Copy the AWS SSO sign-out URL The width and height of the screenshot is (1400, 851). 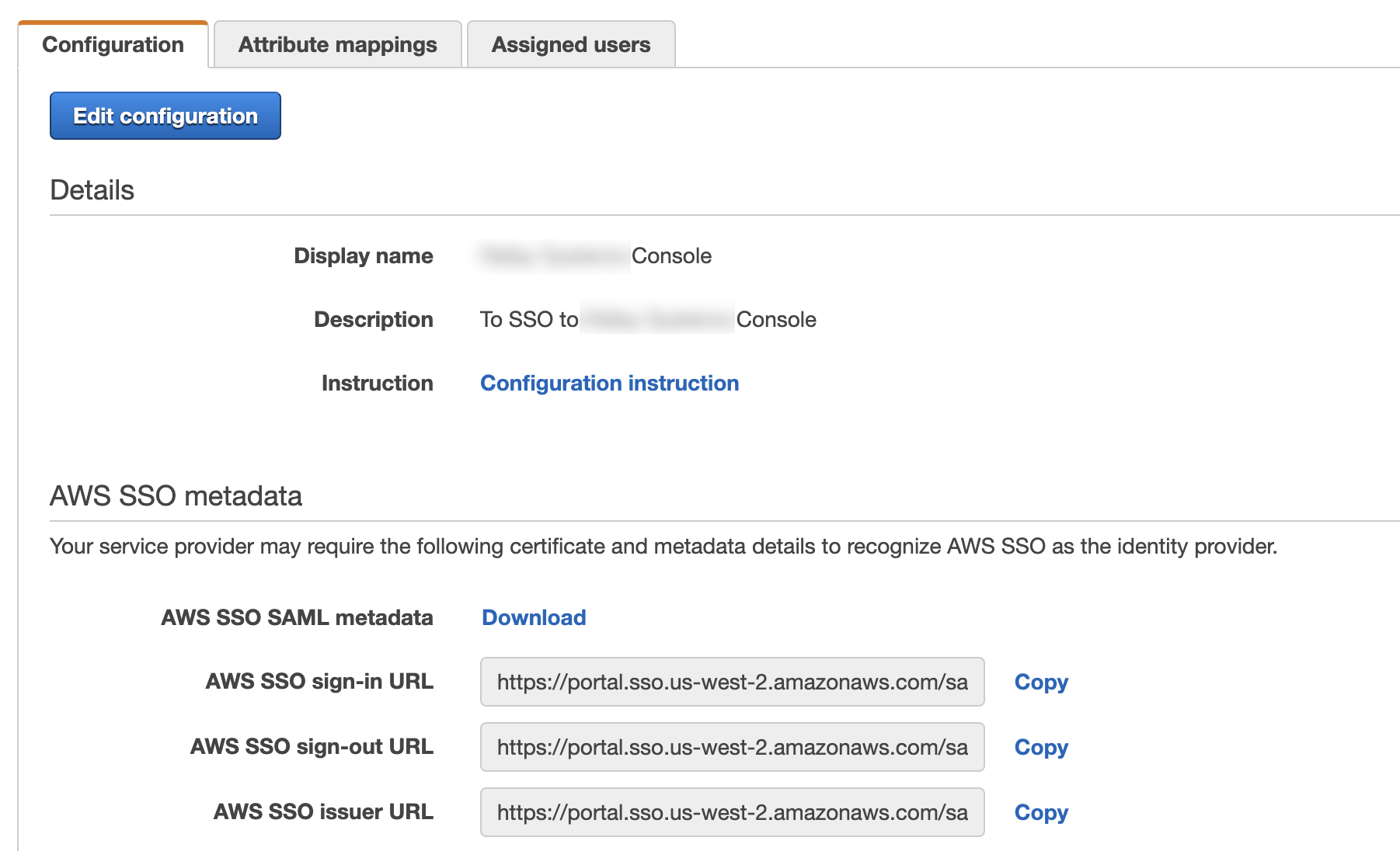[x=1041, y=747]
